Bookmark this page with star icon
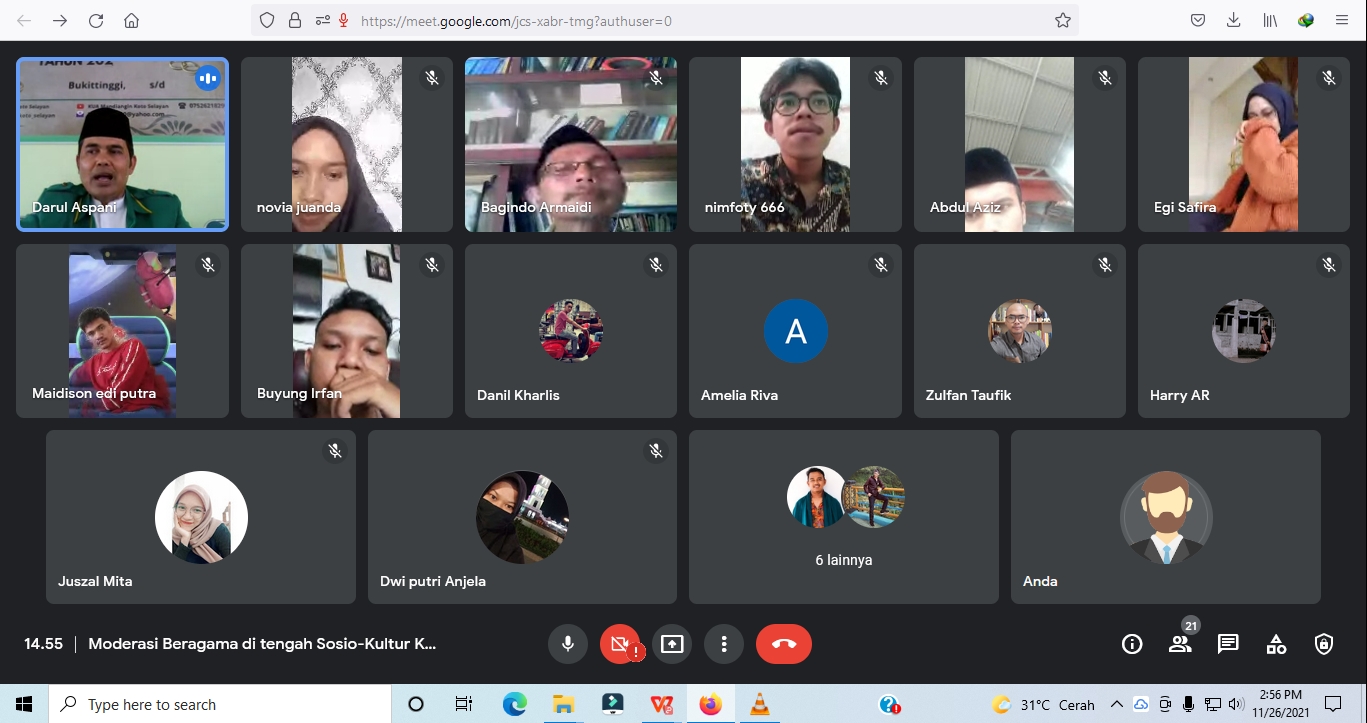 pyautogui.click(x=1063, y=20)
